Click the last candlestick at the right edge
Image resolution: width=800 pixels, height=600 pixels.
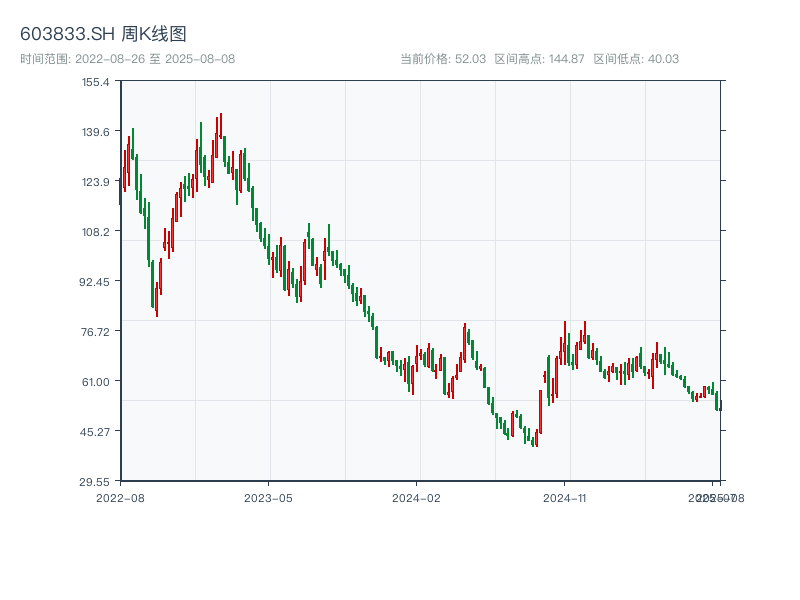click(720, 404)
